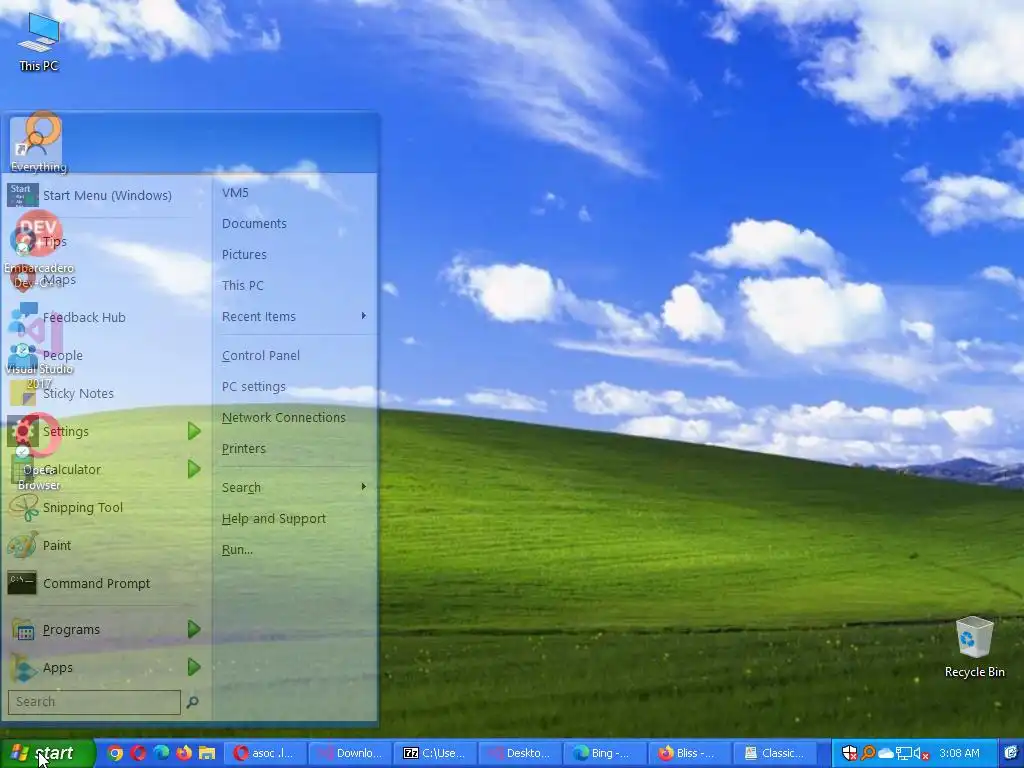Switch to 7-Zip 'C:\Use...' taskbar window
Screen dimensions: 1024x768
(x=435, y=753)
